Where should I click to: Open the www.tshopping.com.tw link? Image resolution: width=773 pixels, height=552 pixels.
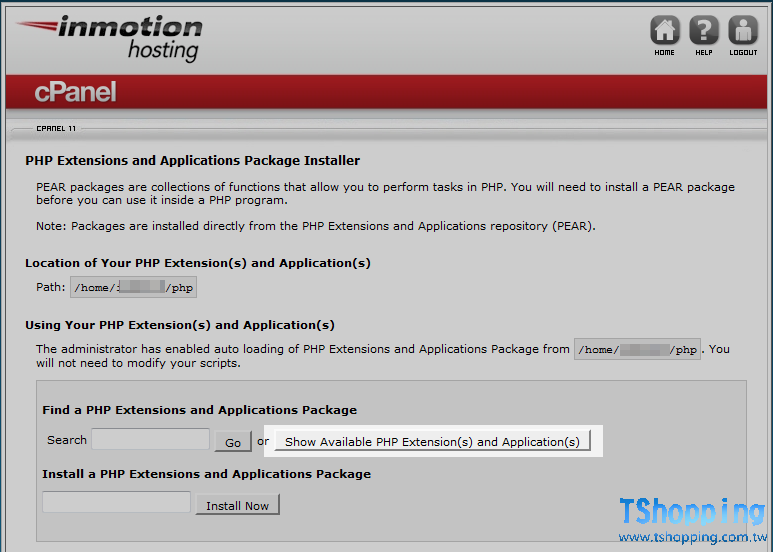point(690,537)
